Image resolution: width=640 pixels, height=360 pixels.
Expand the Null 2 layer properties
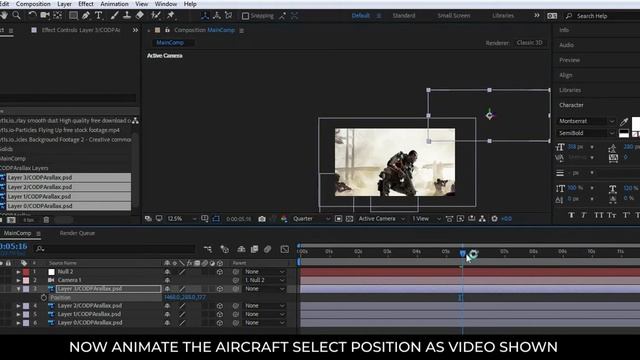pyautogui.click(x=18, y=271)
